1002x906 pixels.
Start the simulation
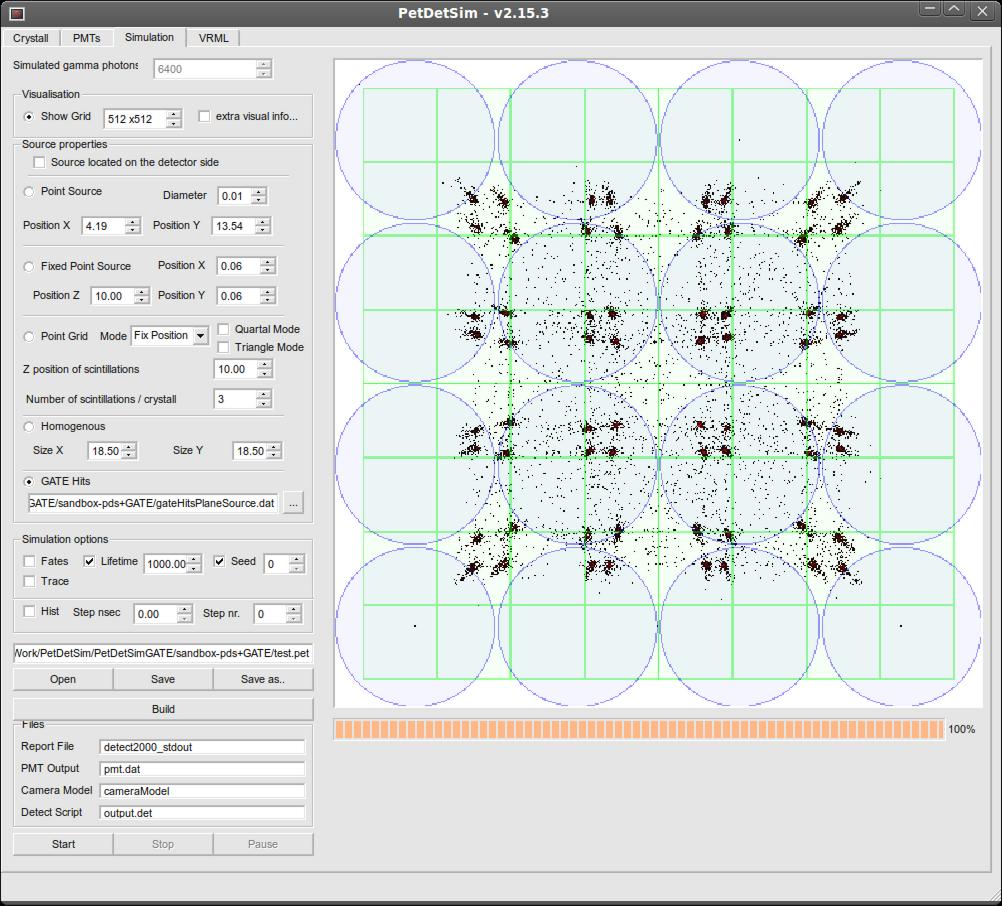63,844
